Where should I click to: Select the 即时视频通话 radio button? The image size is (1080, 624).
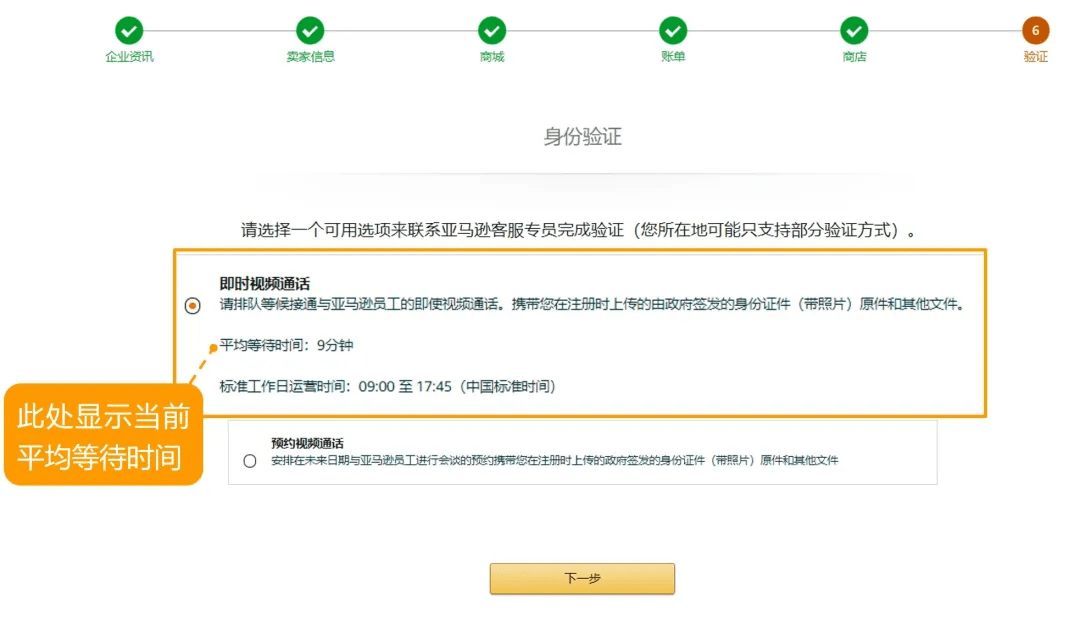(193, 306)
